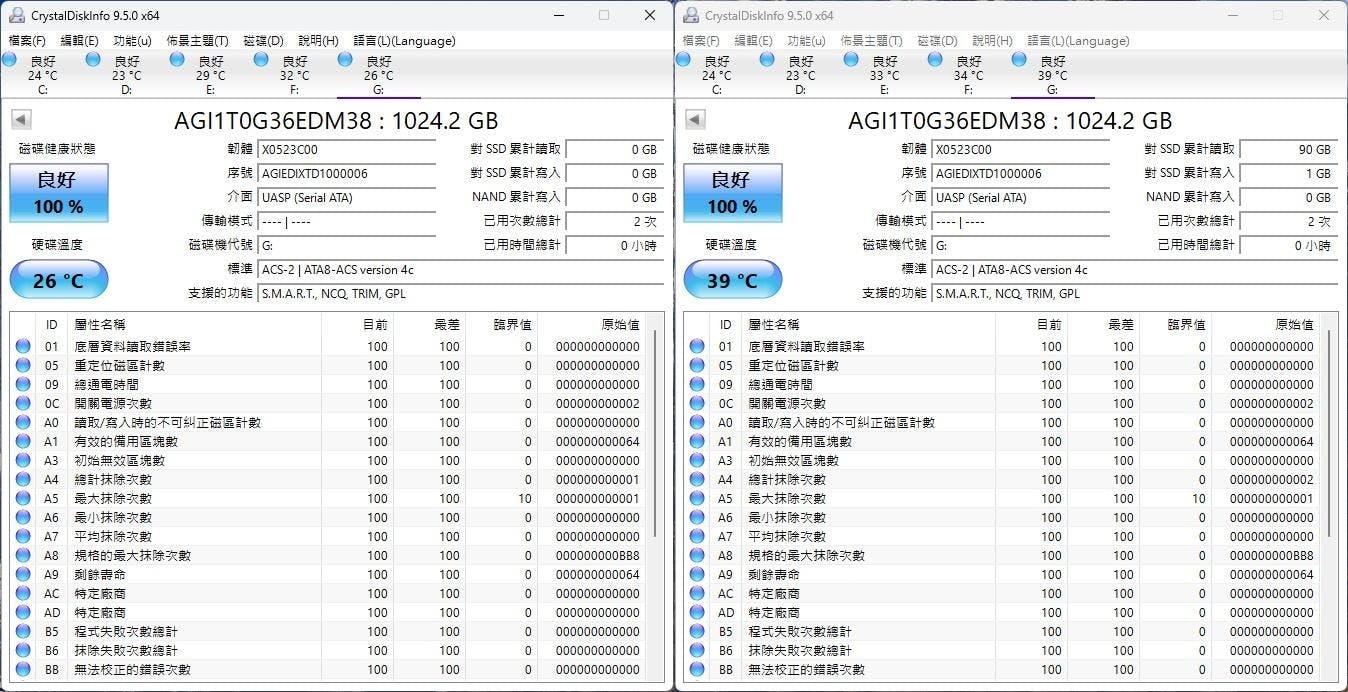1348x692 pixels.
Task: Click previous-disk arrow button in 39 °C window
Action: click(694, 121)
